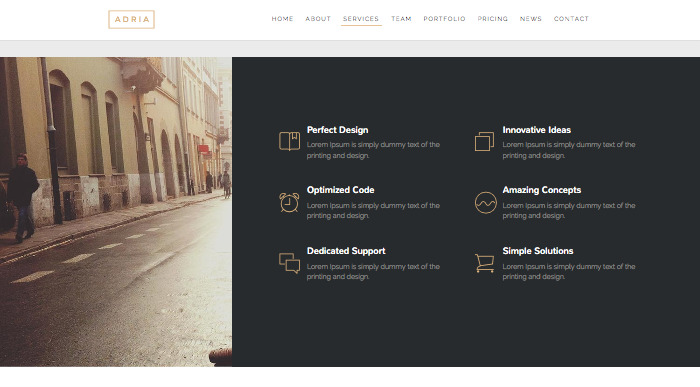Navigate to Portfolio
This screenshot has height=387, width=700.
pyautogui.click(x=444, y=19)
